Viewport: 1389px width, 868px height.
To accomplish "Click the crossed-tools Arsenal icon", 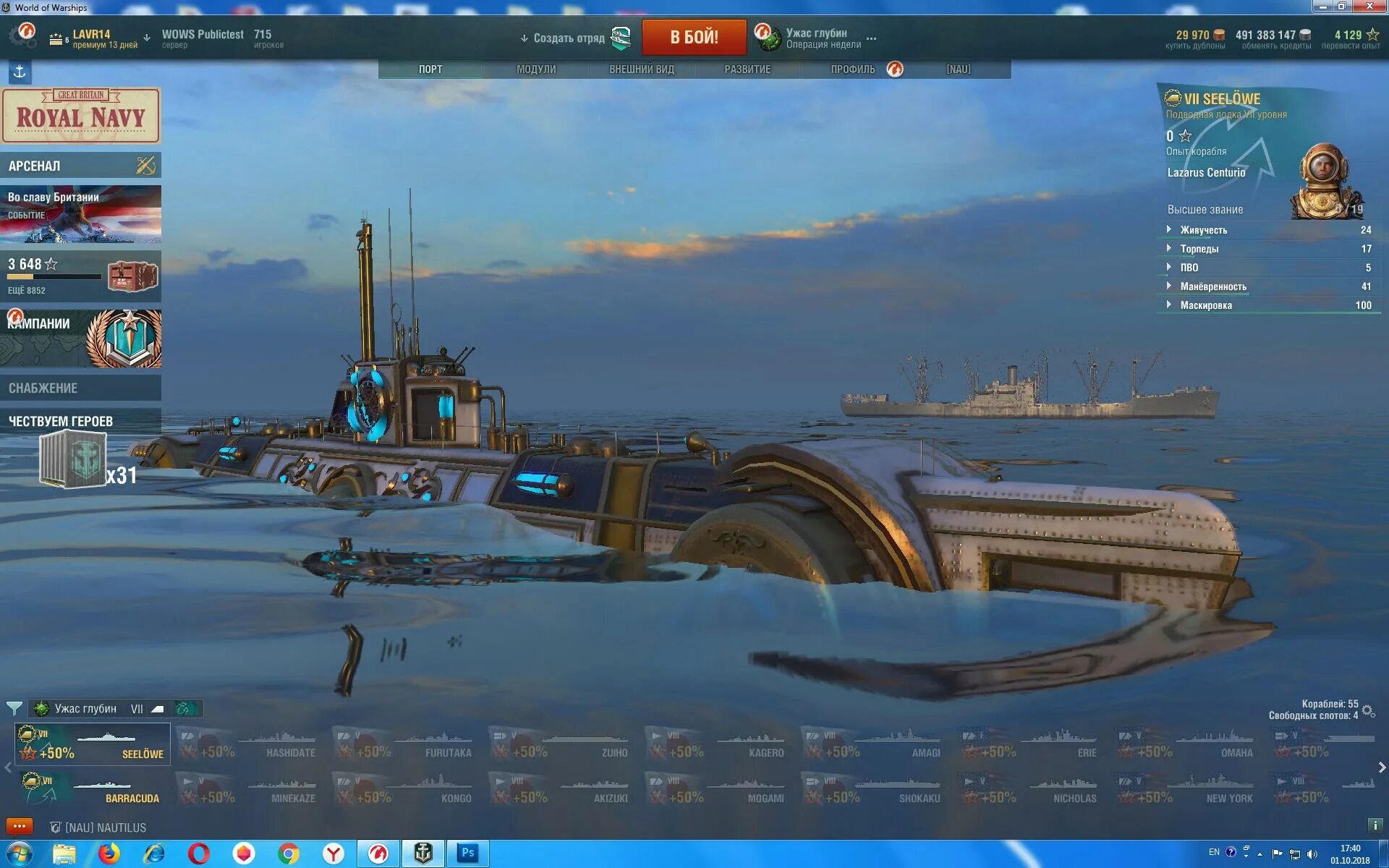I will pyautogui.click(x=145, y=166).
